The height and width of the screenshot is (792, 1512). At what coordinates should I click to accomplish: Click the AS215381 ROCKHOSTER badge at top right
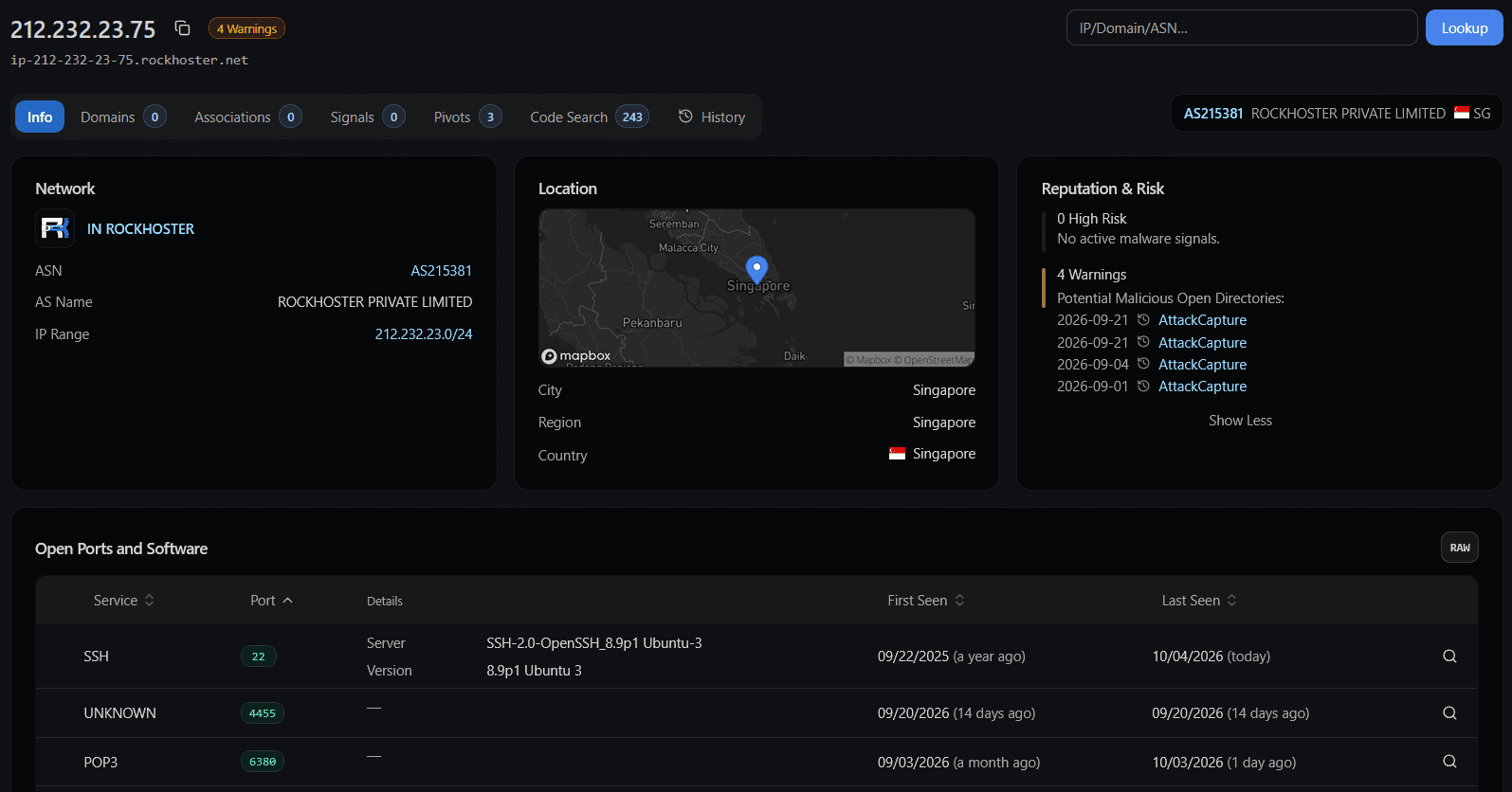1337,113
